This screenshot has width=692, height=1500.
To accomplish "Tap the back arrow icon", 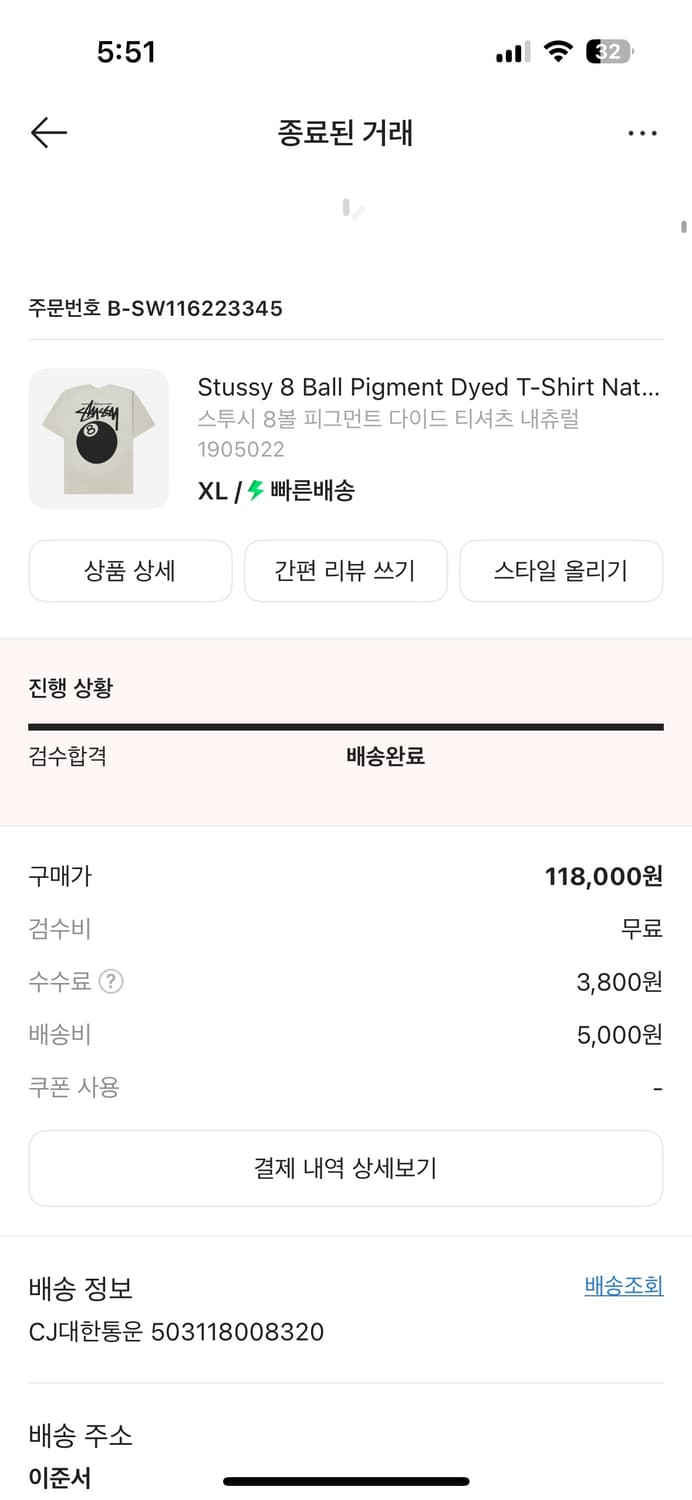I will pyautogui.click(x=48, y=133).
